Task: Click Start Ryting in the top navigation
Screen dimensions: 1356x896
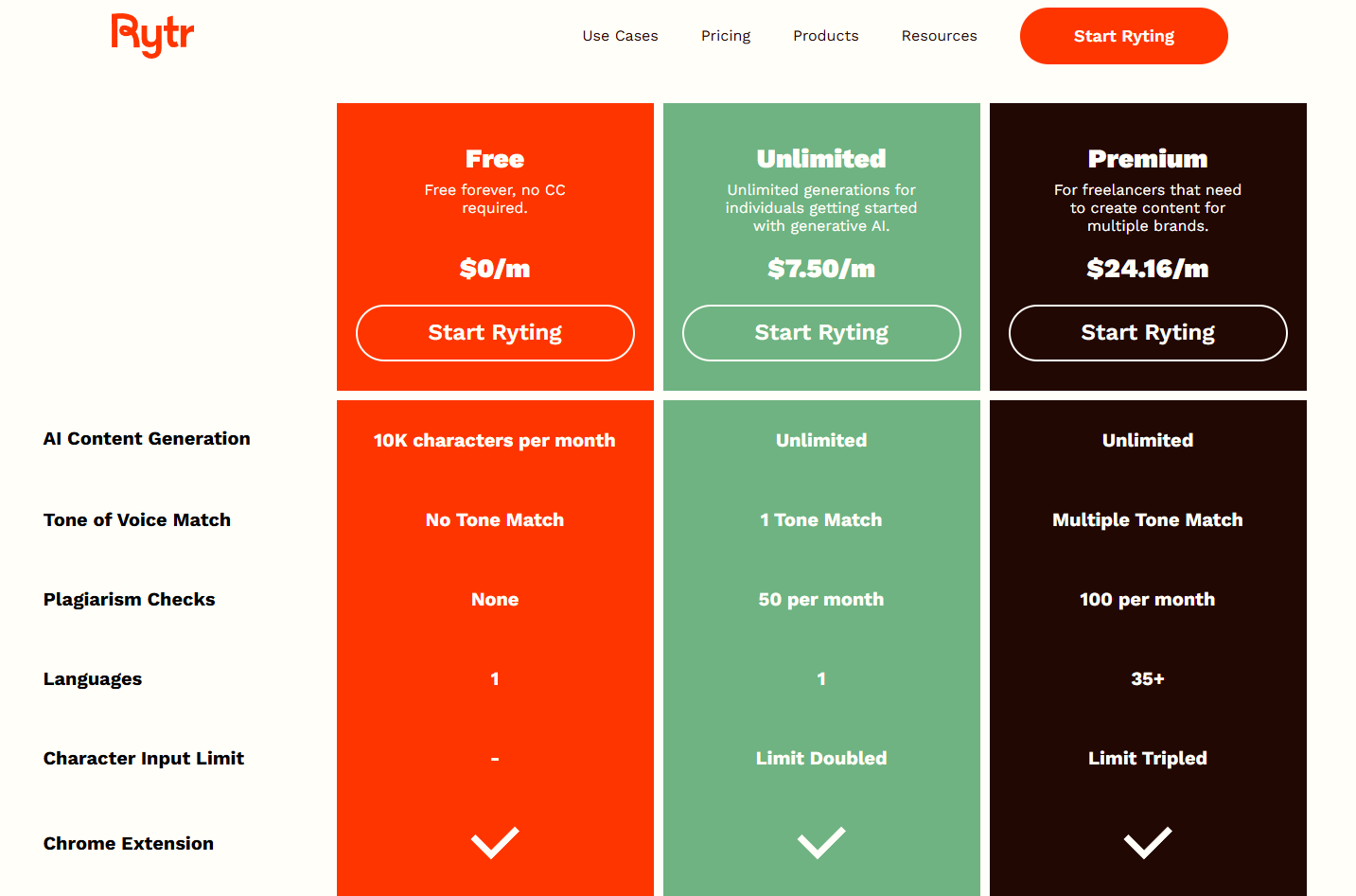Action: [1123, 35]
